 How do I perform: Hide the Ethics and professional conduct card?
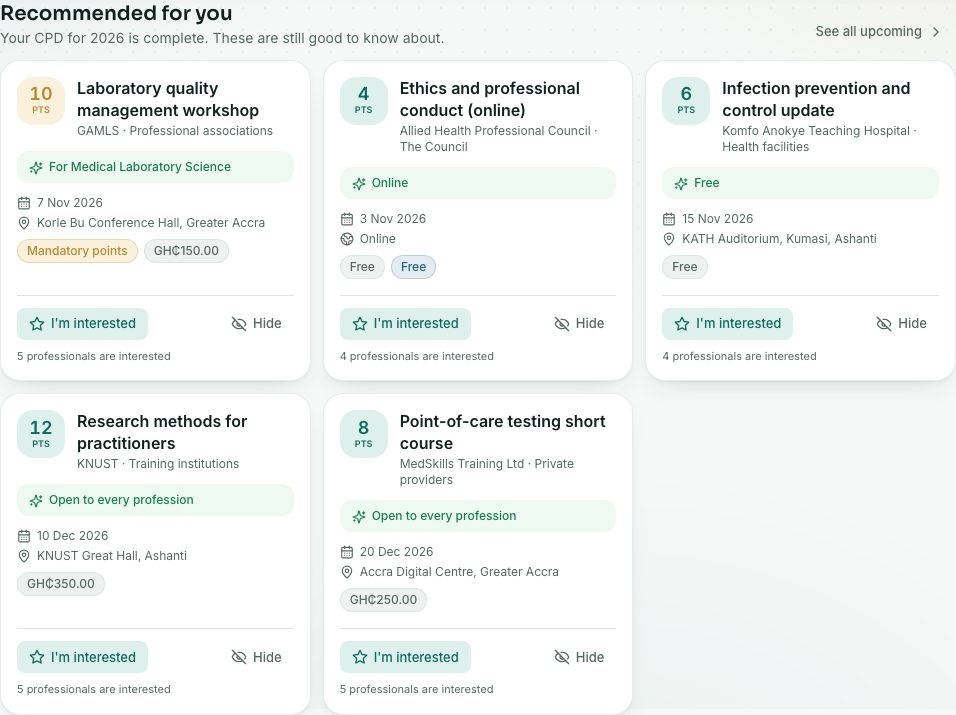tap(579, 324)
